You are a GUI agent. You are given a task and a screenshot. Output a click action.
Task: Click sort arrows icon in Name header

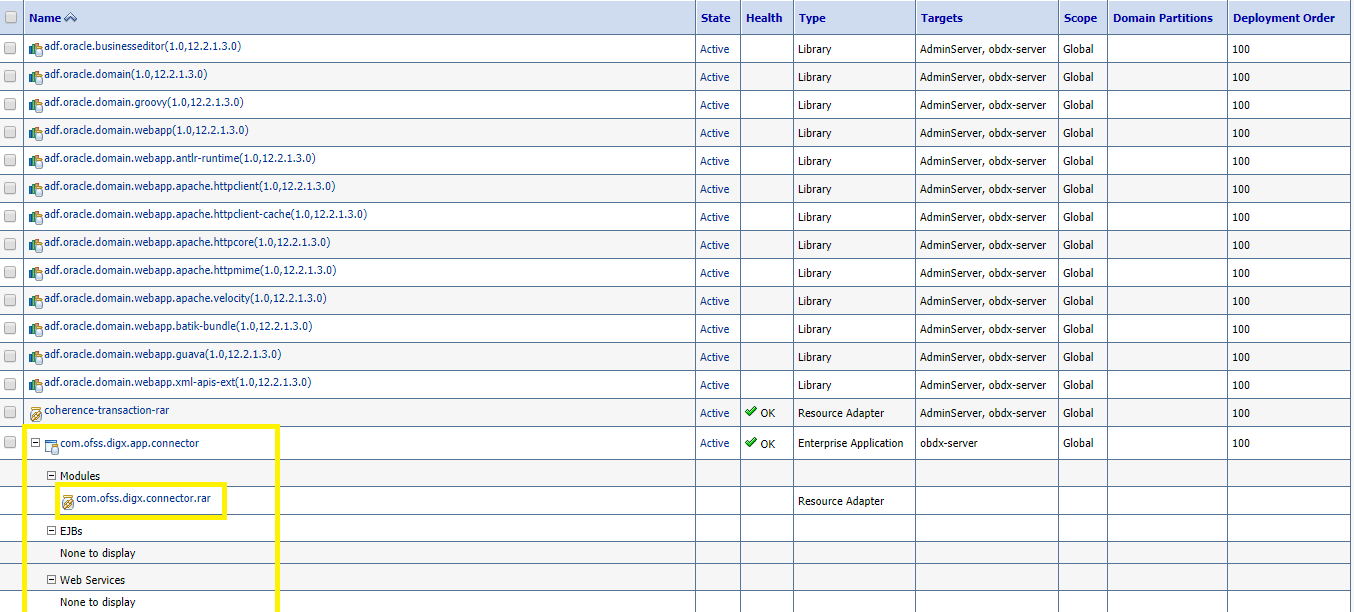pyautogui.click(x=70, y=18)
